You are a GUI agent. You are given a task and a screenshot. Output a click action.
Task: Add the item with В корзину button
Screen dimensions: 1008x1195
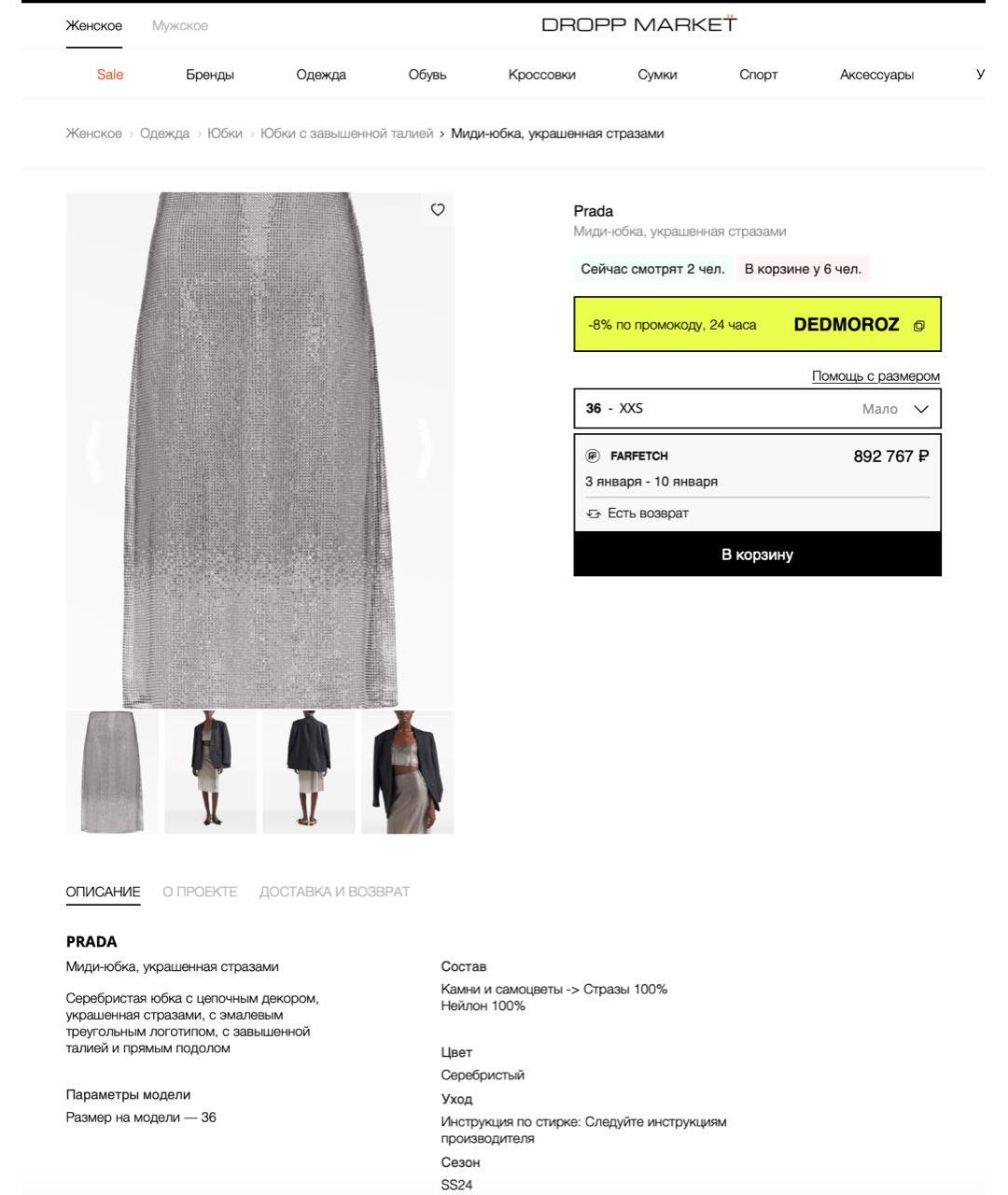pos(757,555)
